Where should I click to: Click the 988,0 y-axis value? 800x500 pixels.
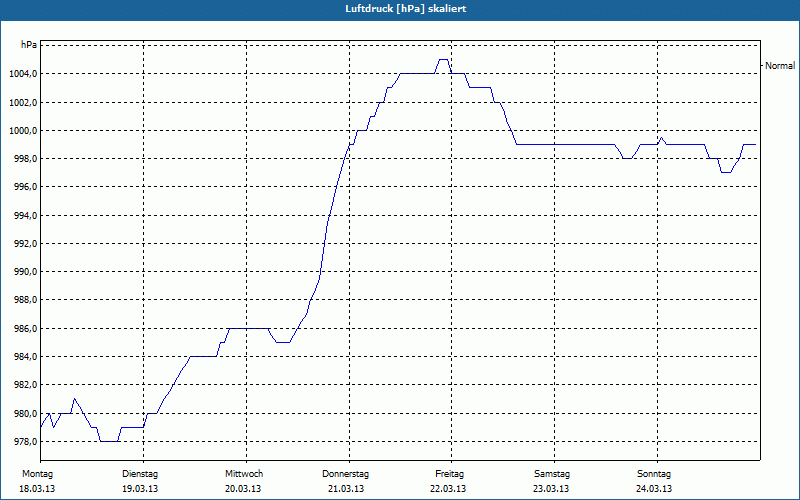coord(25,299)
